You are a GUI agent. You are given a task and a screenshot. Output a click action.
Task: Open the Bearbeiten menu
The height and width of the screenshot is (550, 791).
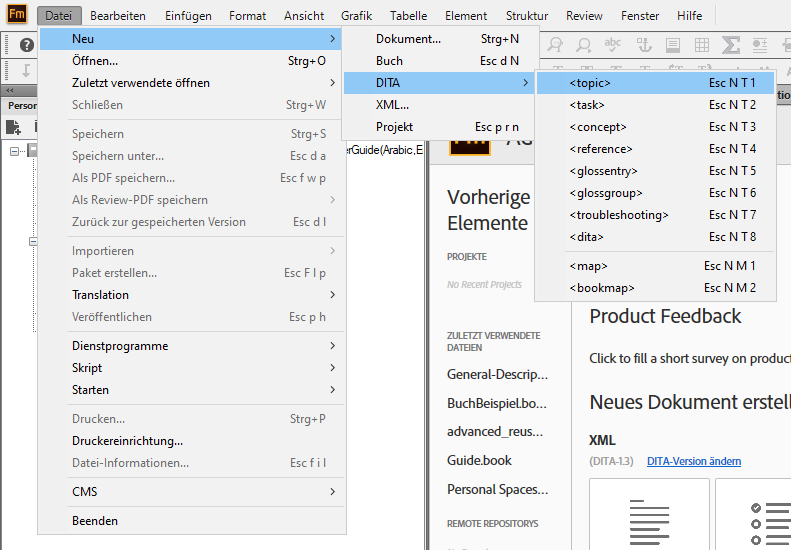coord(117,16)
